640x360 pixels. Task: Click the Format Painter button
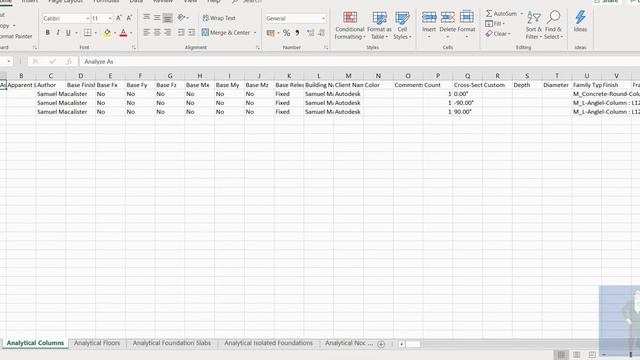click(x=15, y=36)
